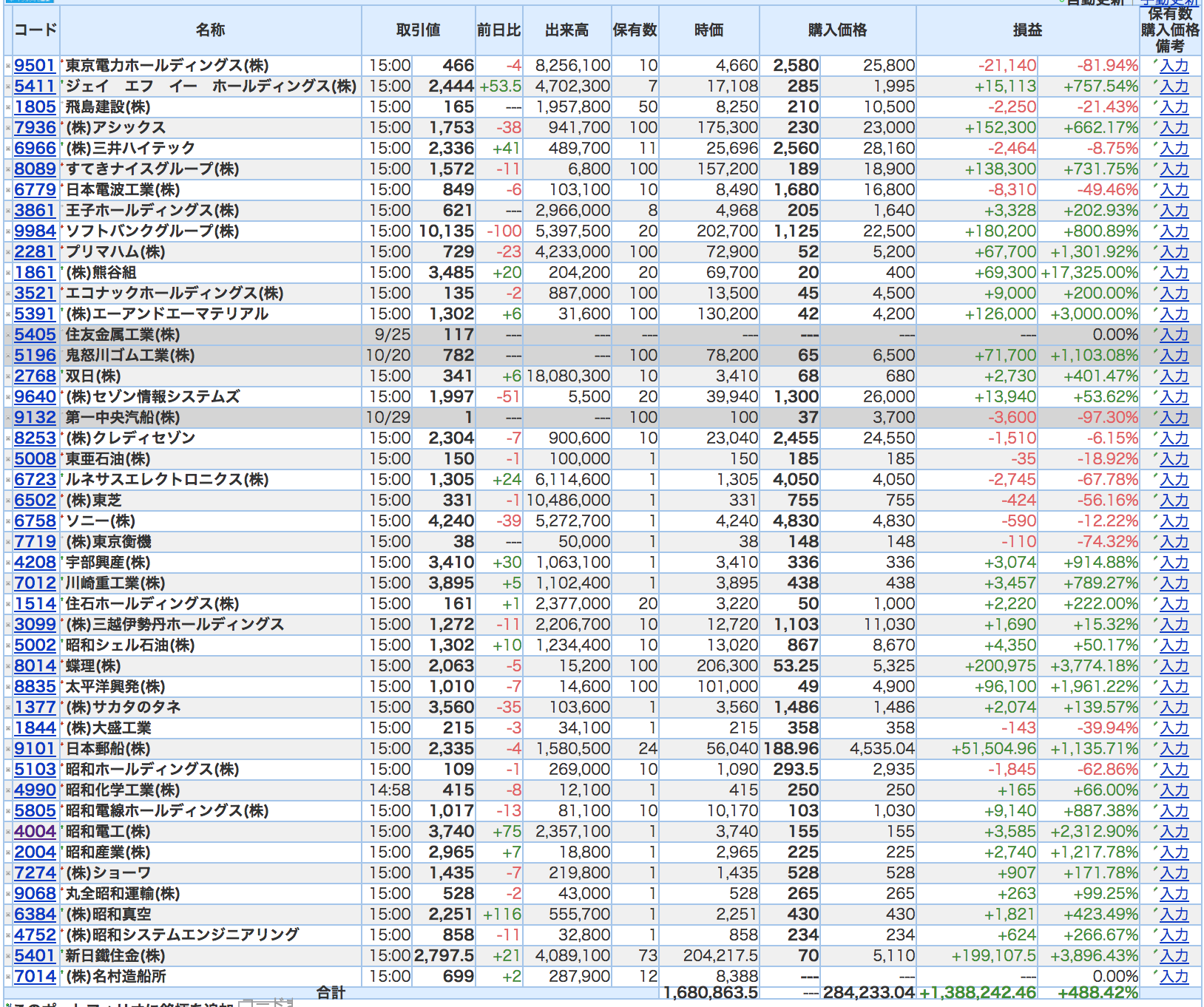The height and width of the screenshot is (1007, 1204).
Task: Open stock code 7014 link
Action: pos(35,977)
